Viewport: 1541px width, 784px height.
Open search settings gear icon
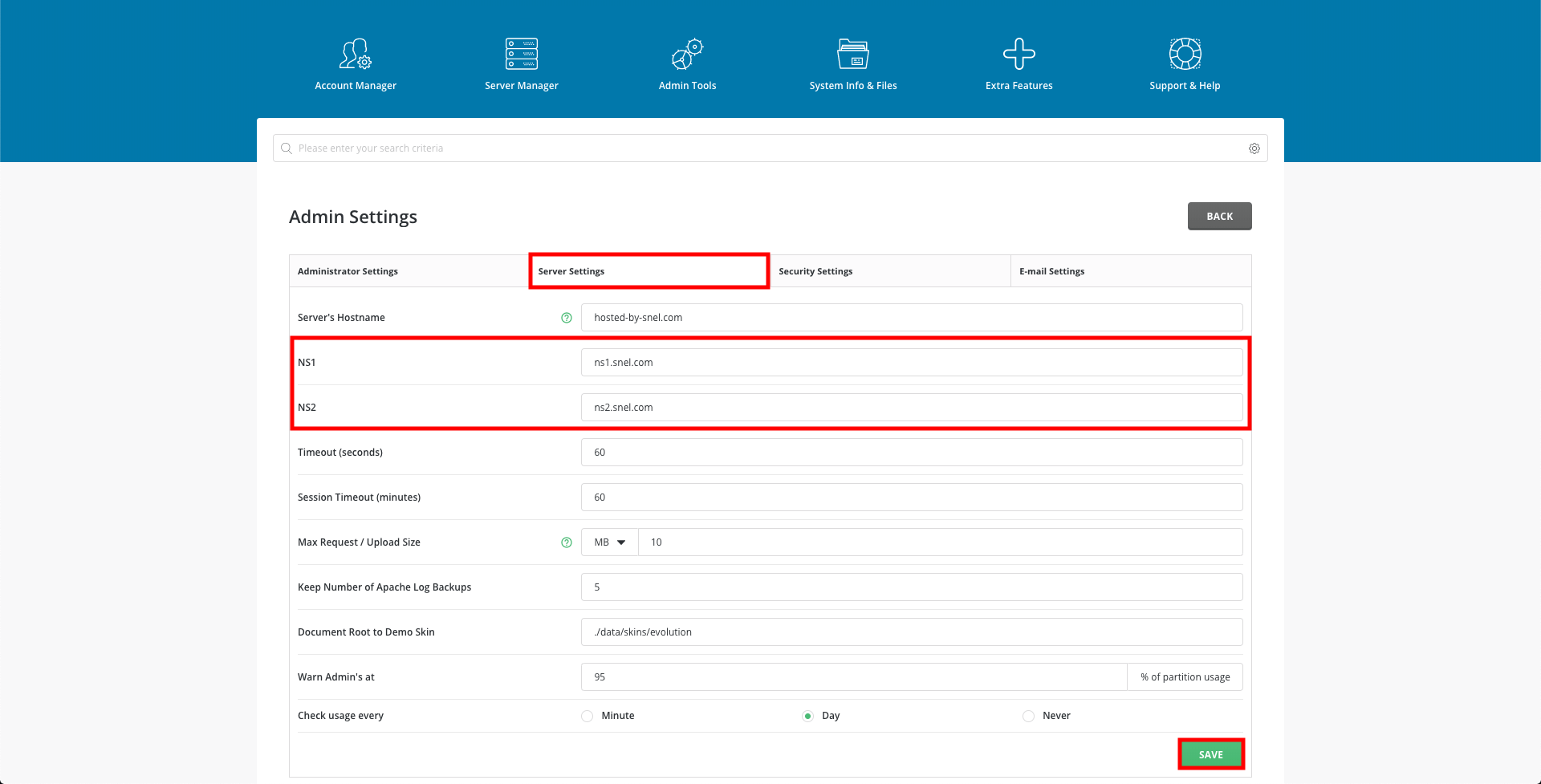click(x=1254, y=148)
